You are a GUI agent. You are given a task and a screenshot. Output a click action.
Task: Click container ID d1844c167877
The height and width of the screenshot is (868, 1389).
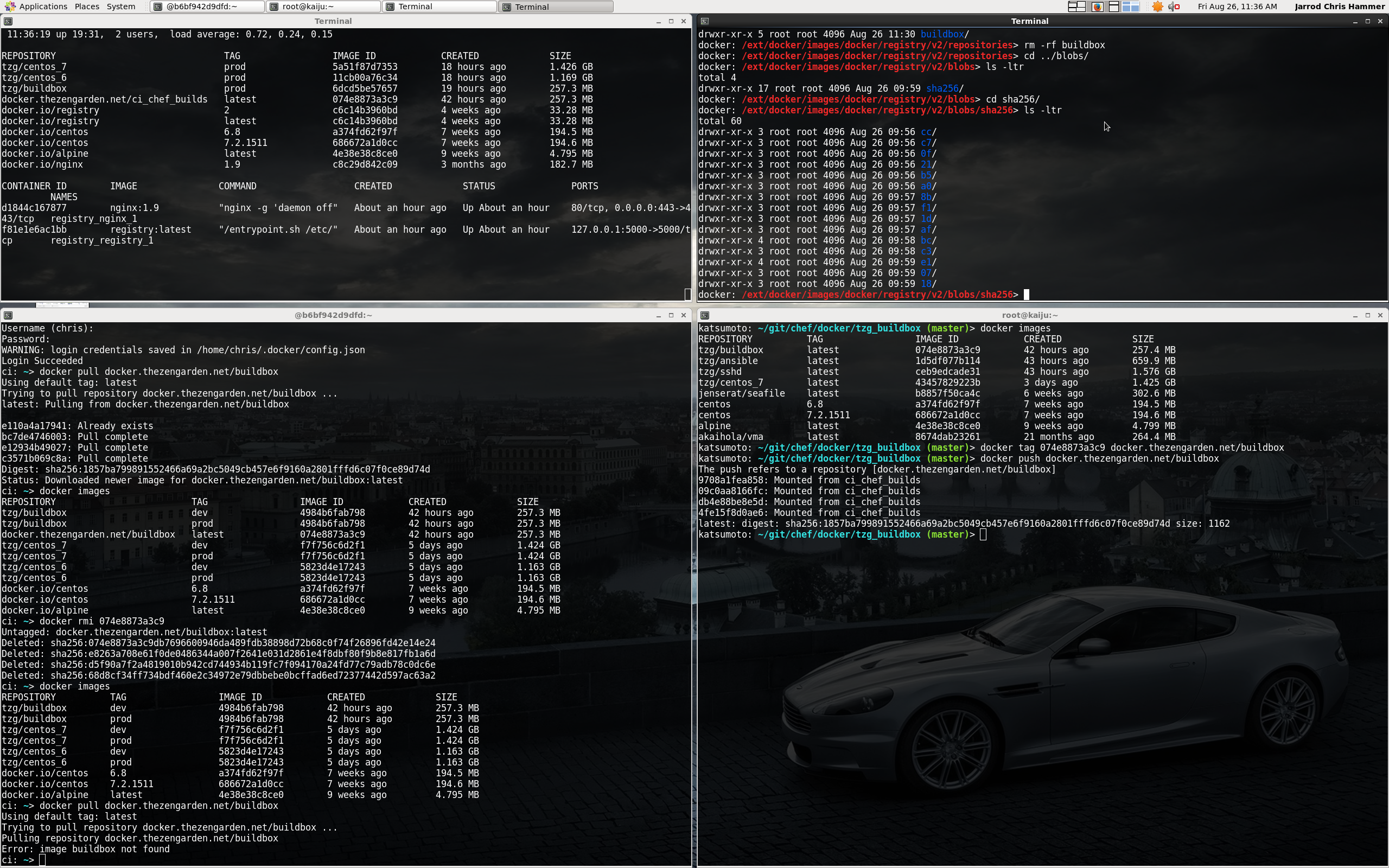[x=34, y=208]
